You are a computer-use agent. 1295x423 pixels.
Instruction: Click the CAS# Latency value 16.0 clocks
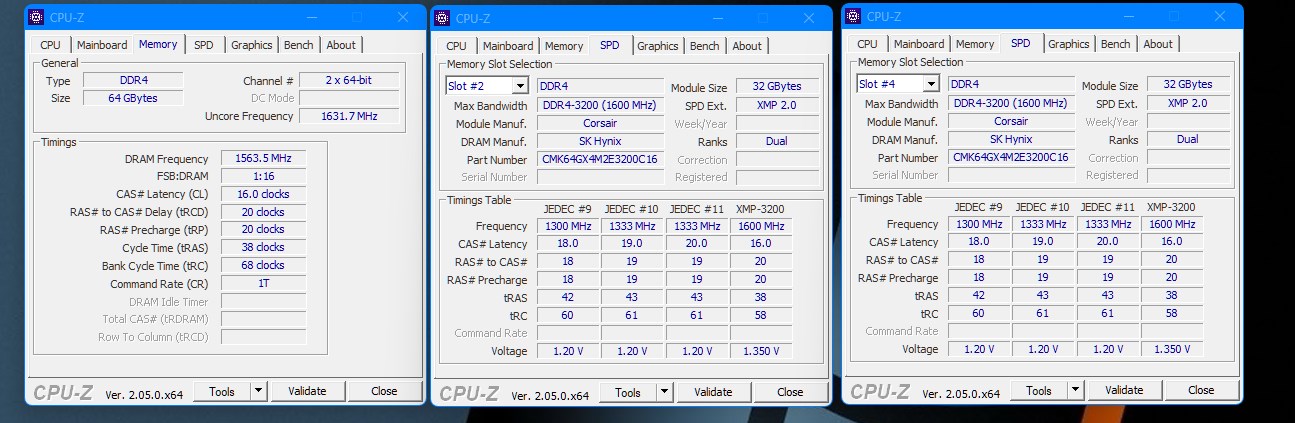[263, 195]
